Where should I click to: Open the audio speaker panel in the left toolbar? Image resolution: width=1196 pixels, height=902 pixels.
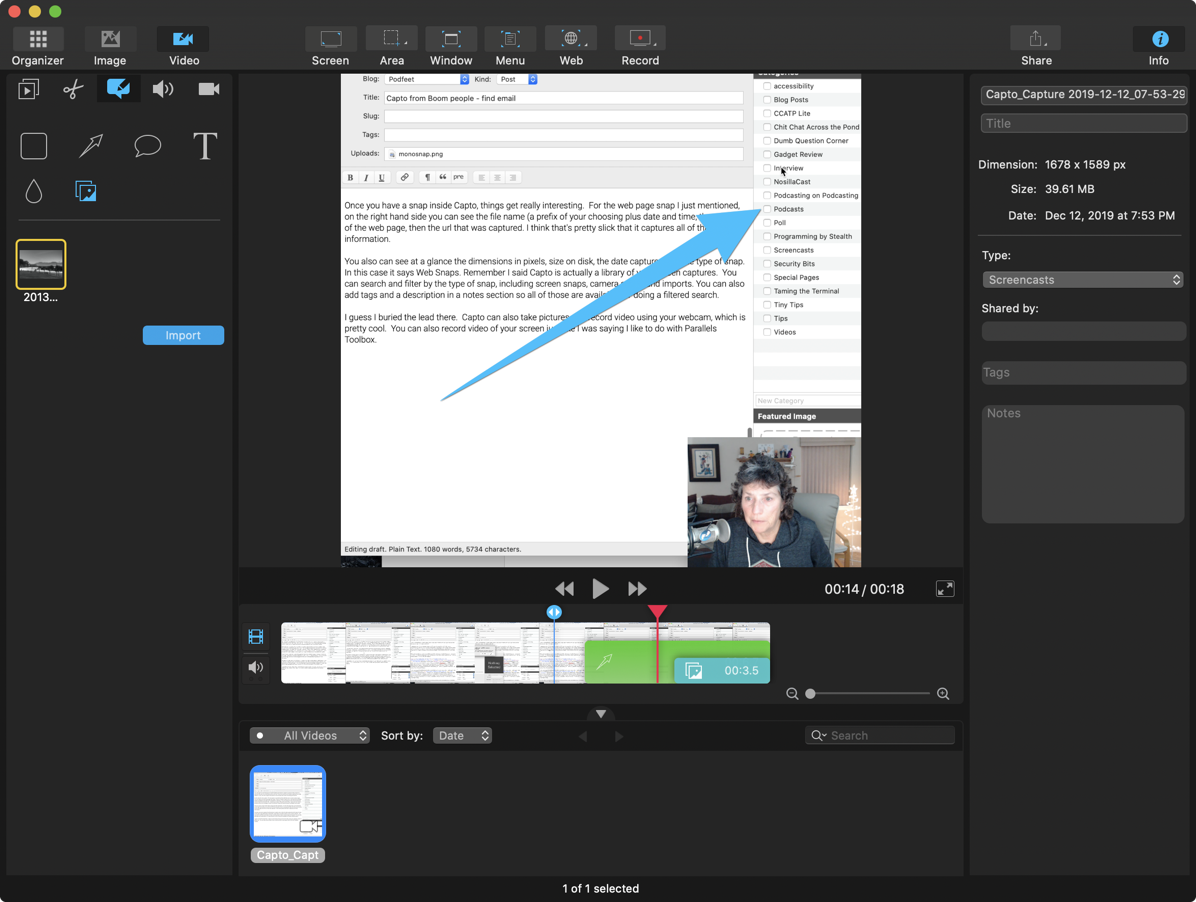[x=162, y=89]
